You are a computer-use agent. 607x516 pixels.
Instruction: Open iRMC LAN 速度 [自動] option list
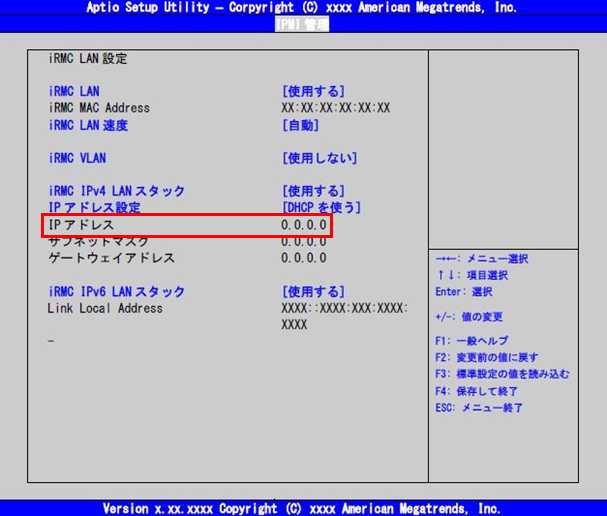click(300, 125)
